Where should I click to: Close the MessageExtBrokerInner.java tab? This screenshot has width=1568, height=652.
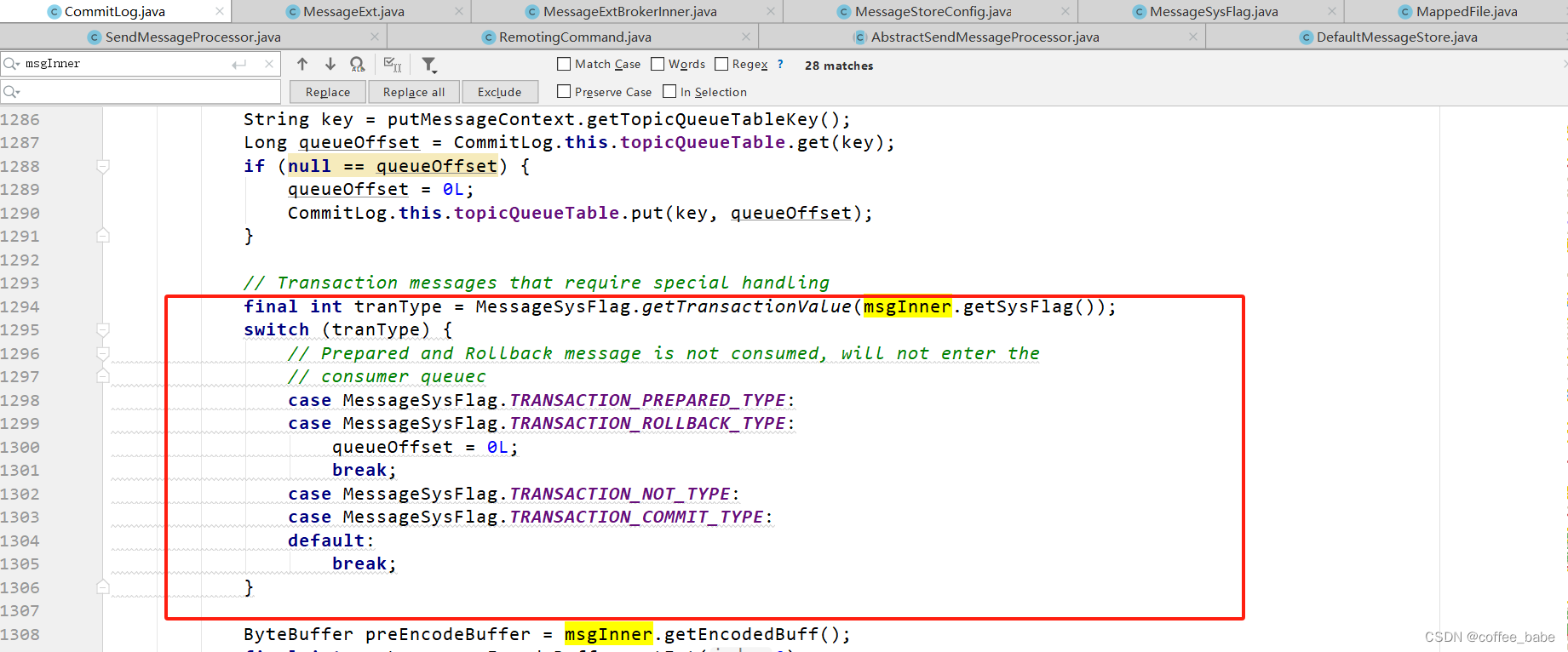pyautogui.click(x=771, y=11)
